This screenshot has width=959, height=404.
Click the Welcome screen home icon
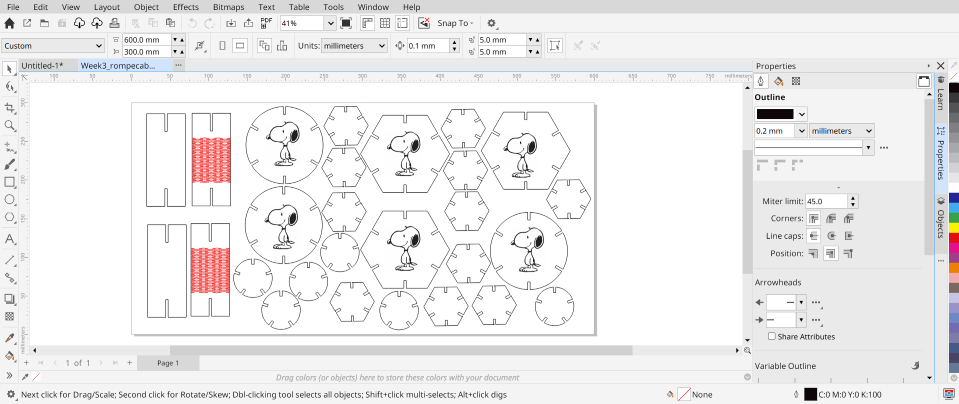click(x=9, y=23)
